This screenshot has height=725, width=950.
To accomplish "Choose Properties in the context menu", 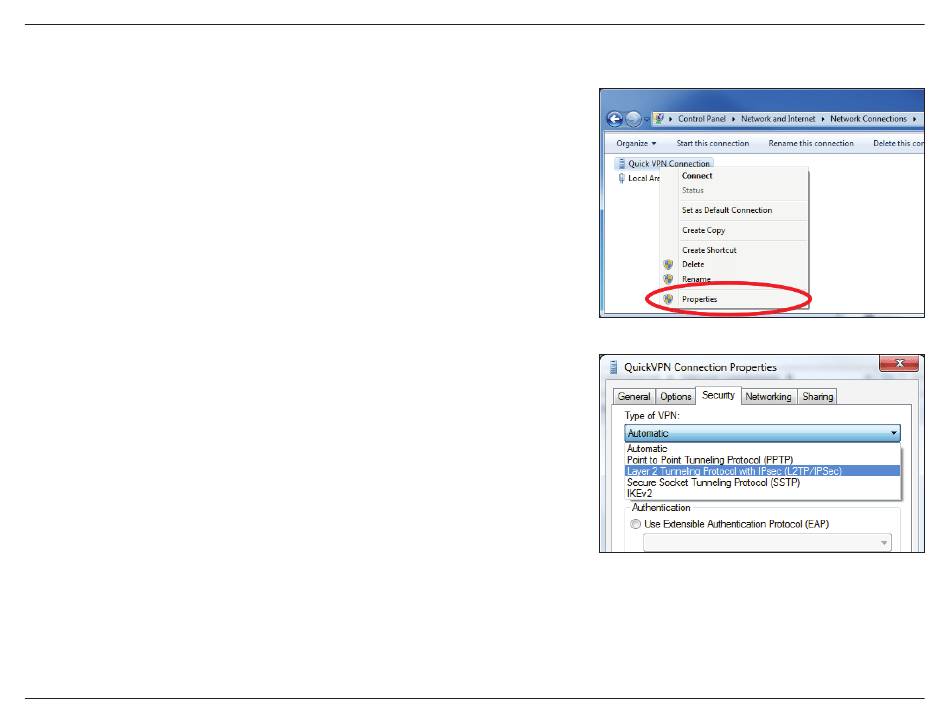I will 699,299.
